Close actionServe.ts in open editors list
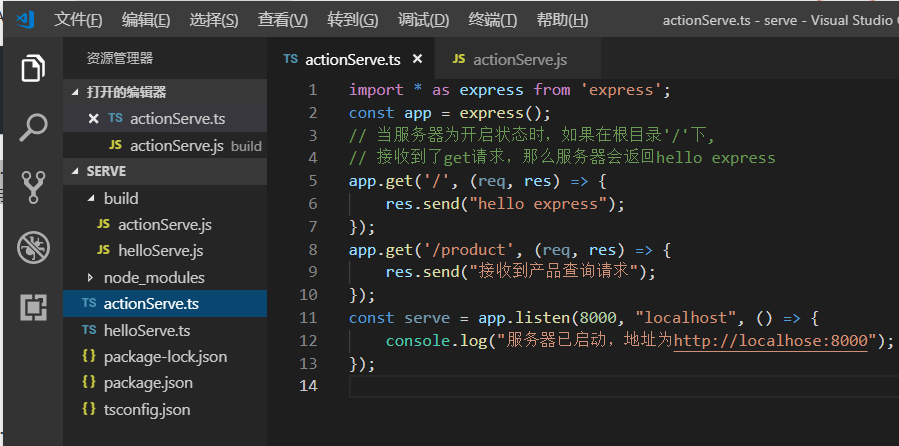The image size is (899, 446). [x=93, y=119]
